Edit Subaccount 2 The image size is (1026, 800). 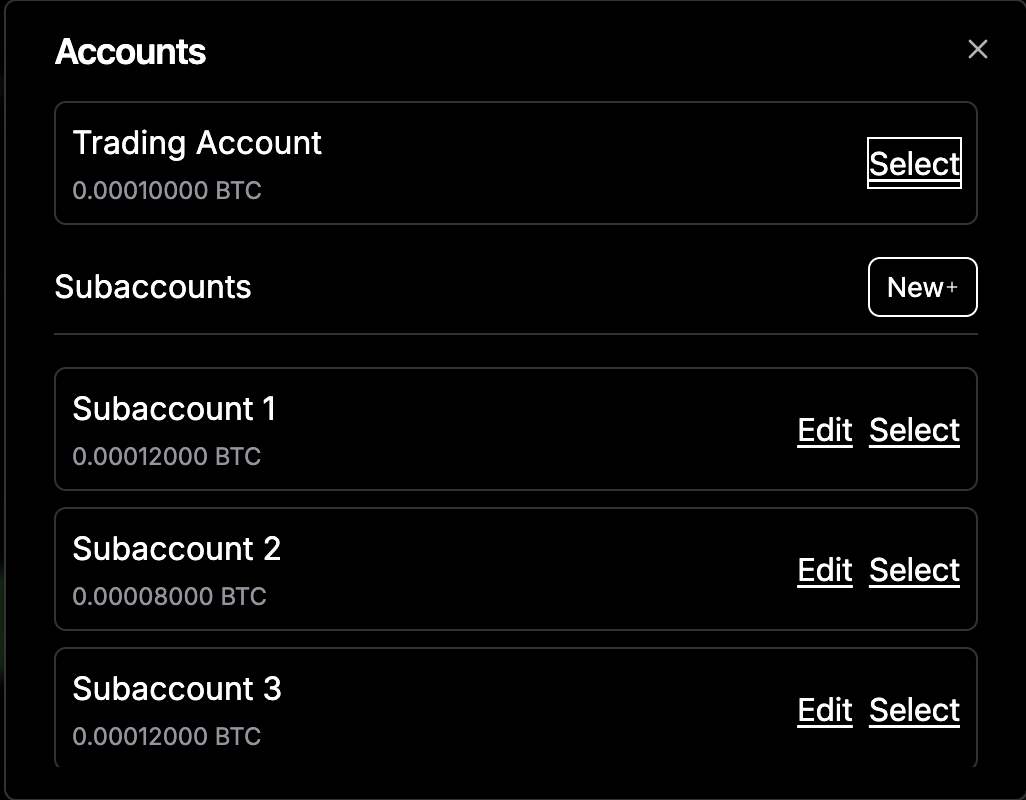(824, 570)
